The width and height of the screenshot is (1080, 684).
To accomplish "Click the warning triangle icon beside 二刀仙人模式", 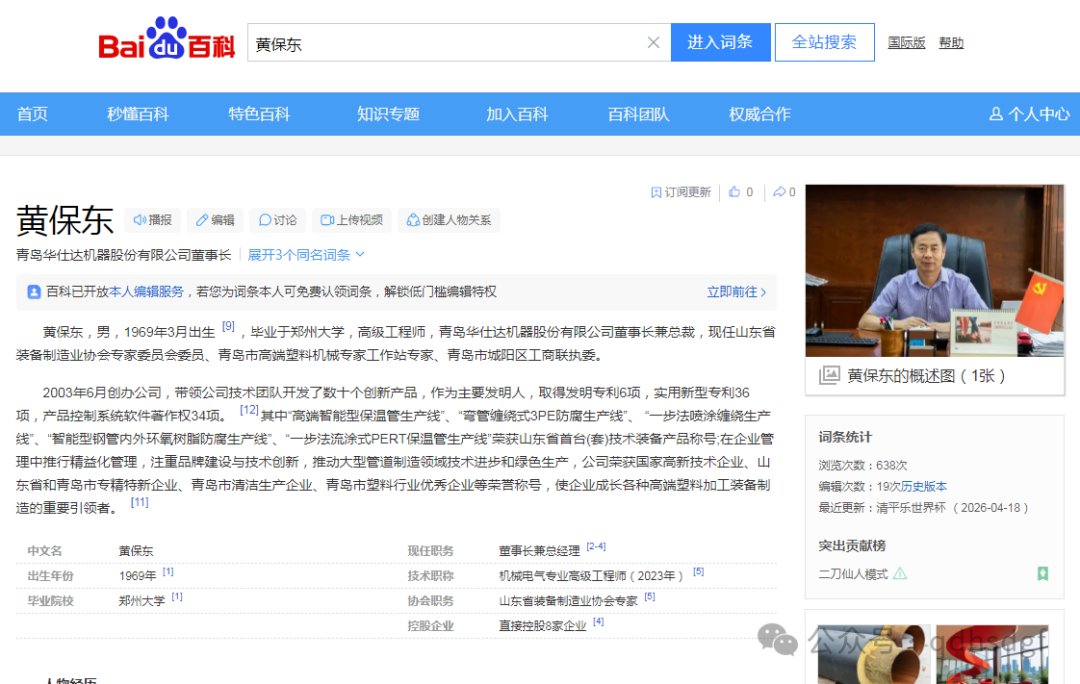I will pyautogui.click(x=900, y=573).
